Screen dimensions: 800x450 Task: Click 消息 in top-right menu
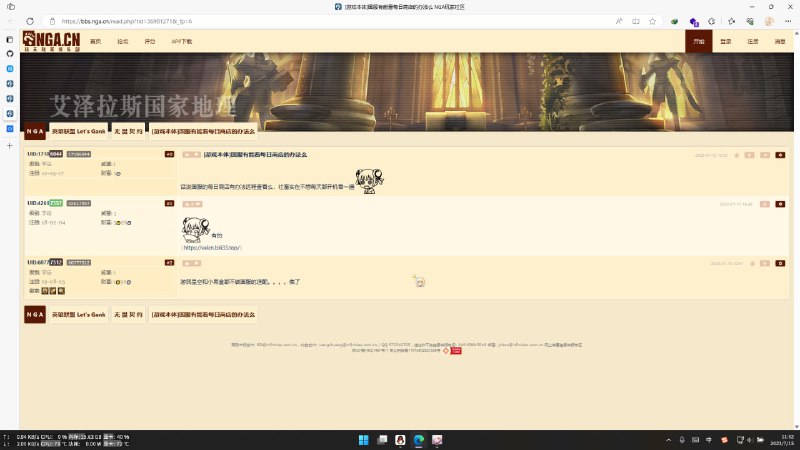click(x=780, y=41)
